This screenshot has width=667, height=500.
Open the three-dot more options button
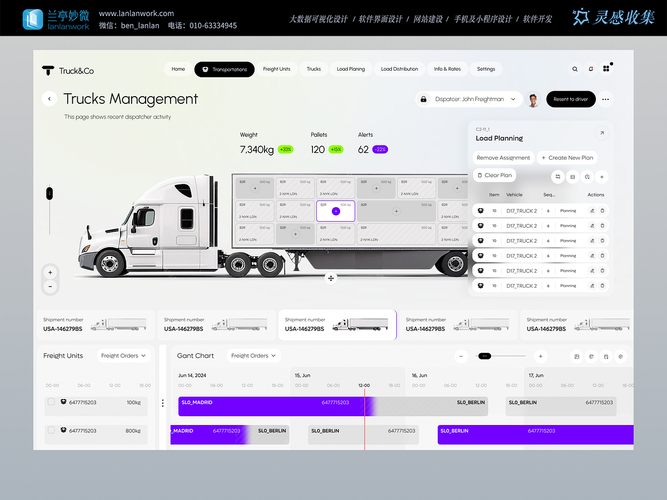[605, 99]
